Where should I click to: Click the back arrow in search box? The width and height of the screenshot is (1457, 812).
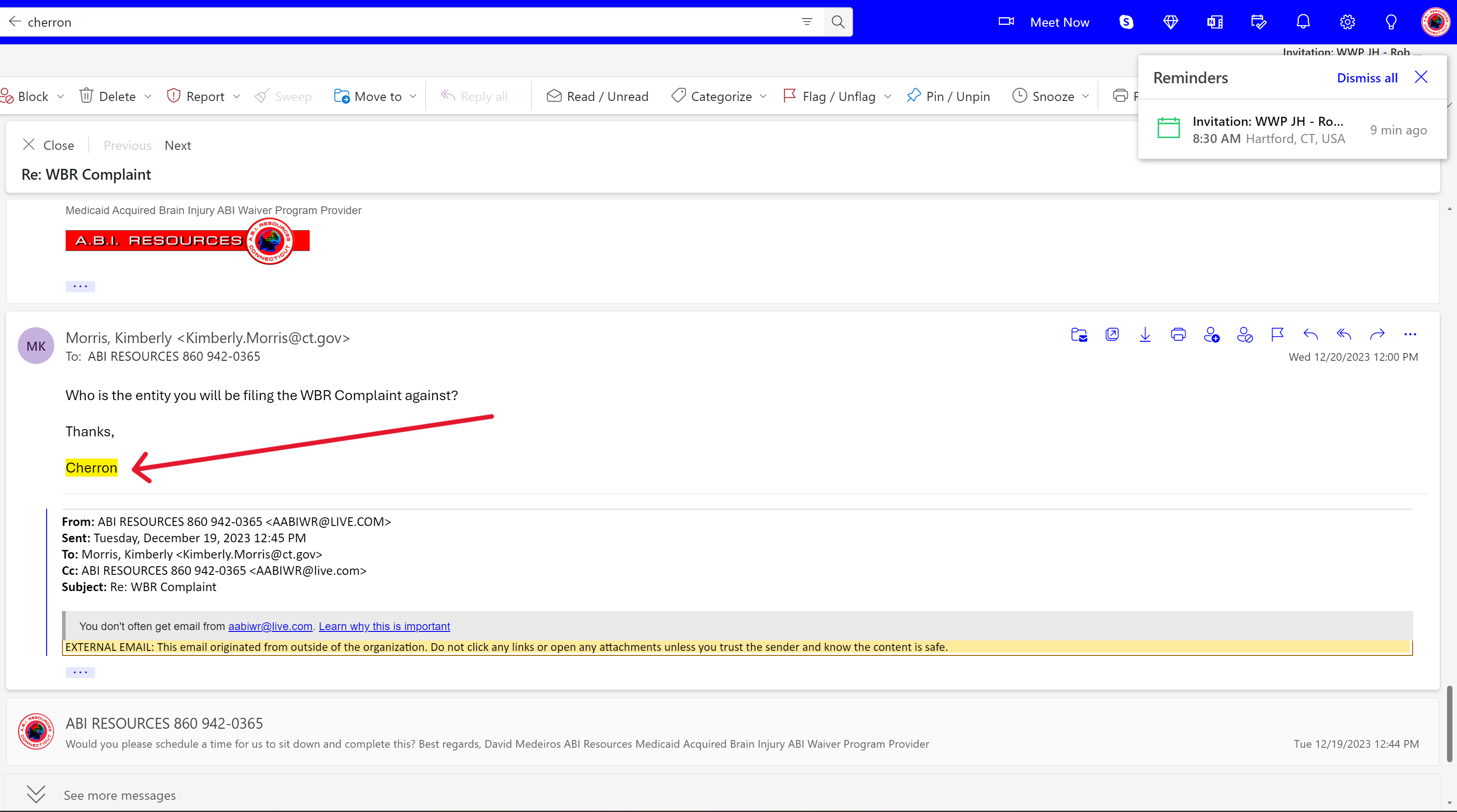[15, 21]
